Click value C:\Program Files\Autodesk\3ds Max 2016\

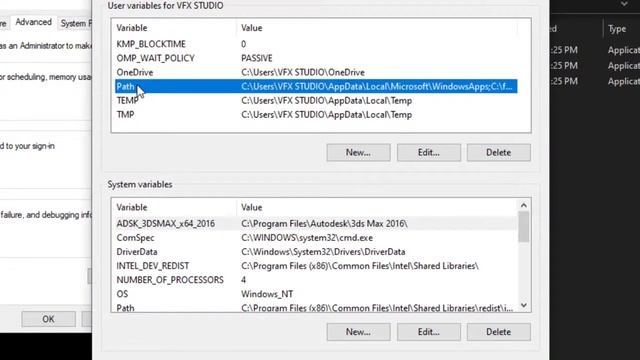324,224
